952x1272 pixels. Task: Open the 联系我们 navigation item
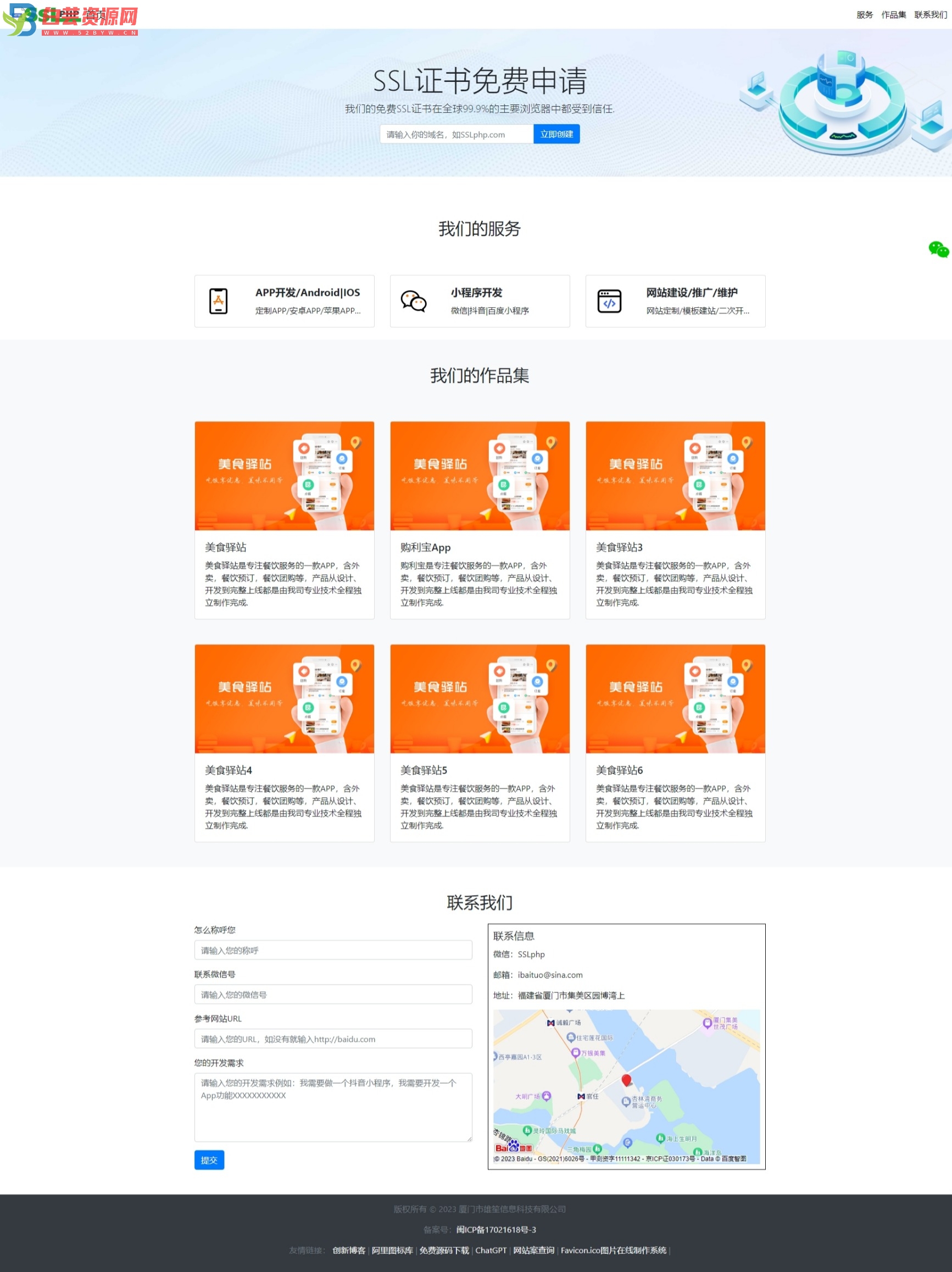[931, 15]
